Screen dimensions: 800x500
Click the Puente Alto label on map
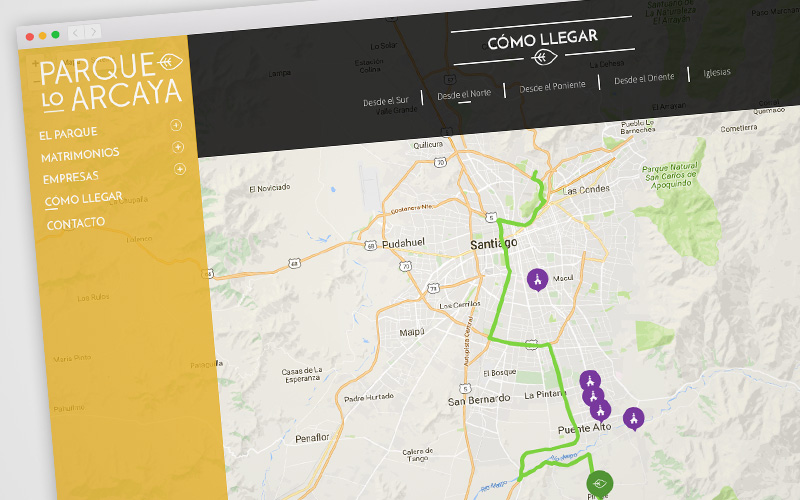click(584, 429)
